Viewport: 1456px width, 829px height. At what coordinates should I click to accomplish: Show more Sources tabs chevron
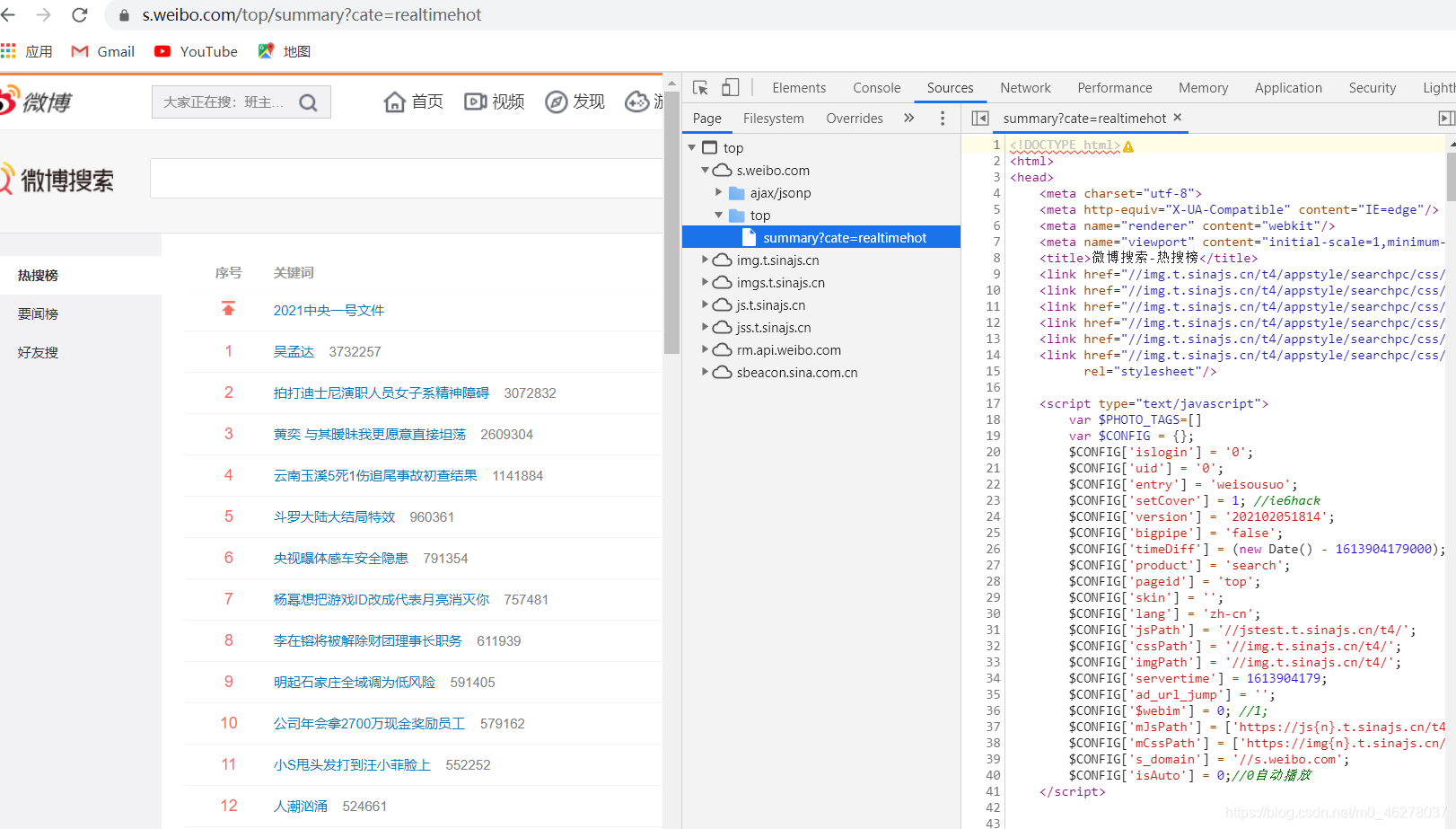click(x=908, y=118)
